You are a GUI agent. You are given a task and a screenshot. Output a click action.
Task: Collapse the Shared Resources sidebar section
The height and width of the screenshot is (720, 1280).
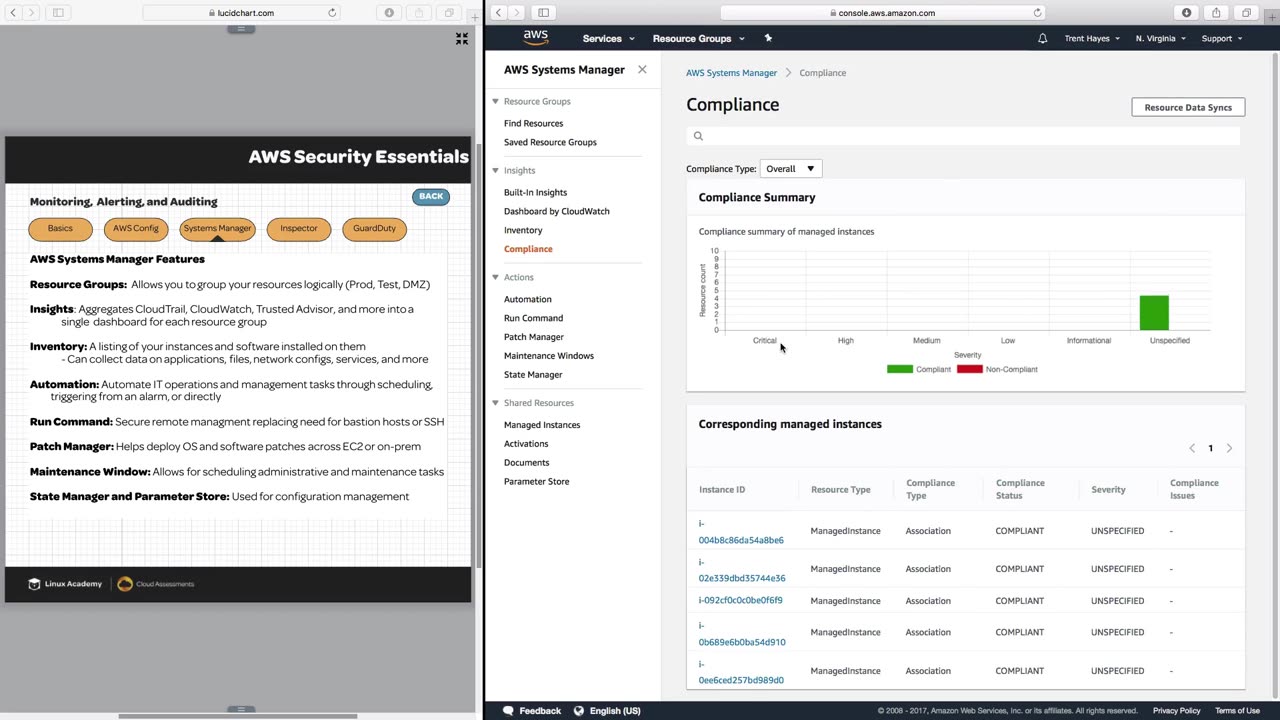point(495,403)
